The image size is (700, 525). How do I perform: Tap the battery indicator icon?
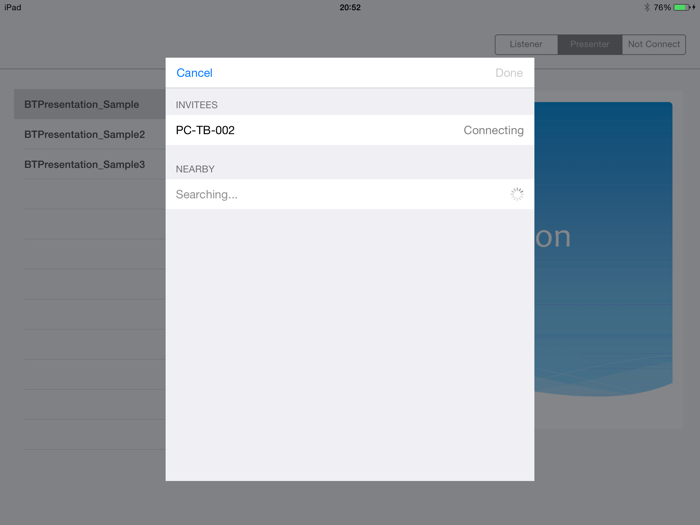[682, 7]
